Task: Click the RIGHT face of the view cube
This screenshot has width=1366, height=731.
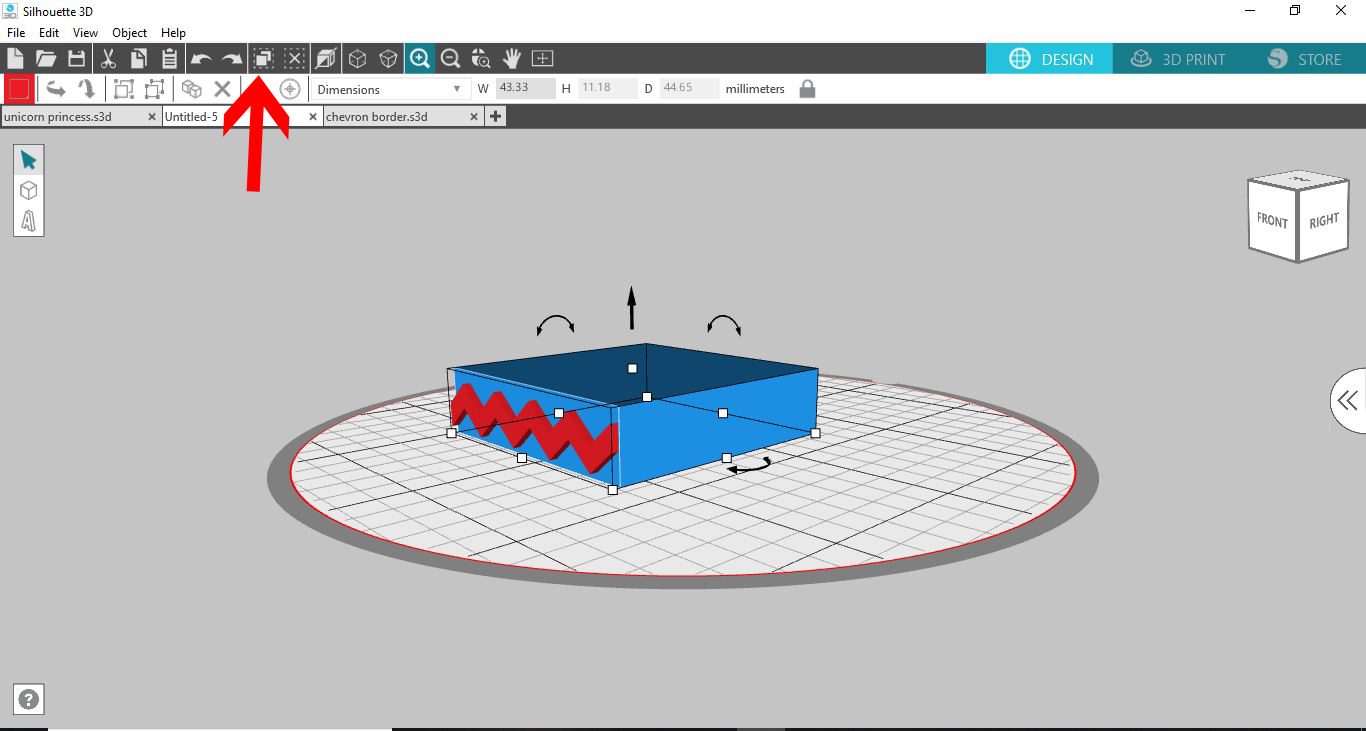Action: 1323,222
